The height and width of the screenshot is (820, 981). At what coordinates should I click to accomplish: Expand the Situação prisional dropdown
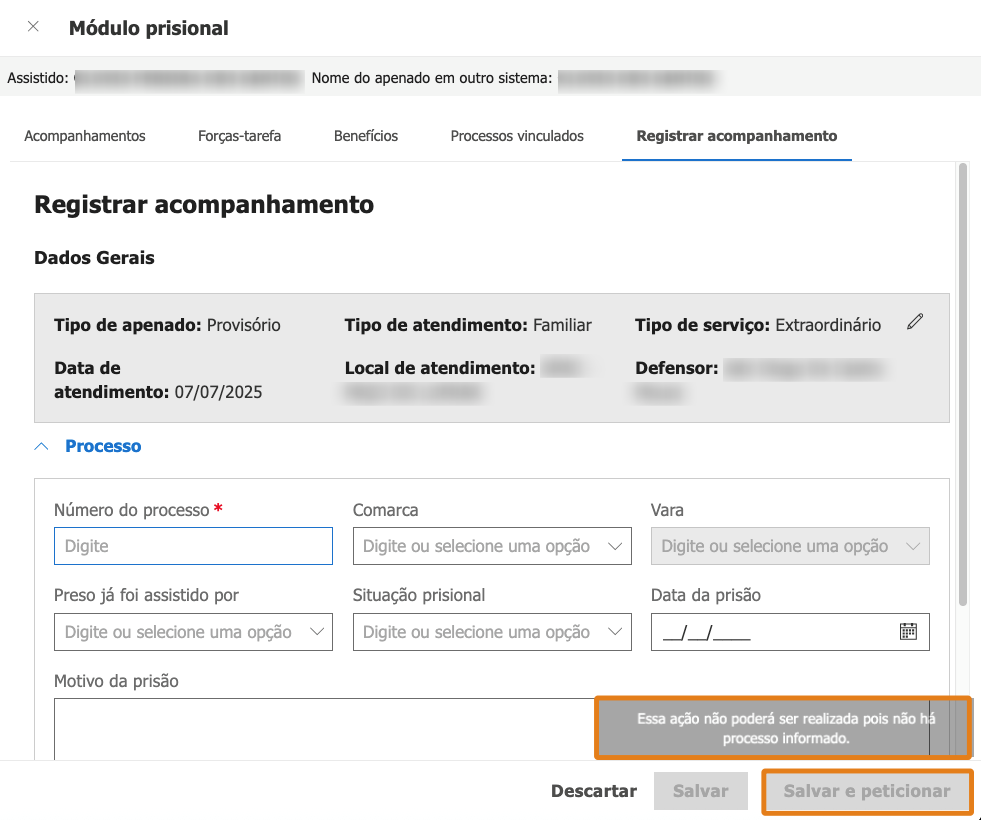coord(492,632)
